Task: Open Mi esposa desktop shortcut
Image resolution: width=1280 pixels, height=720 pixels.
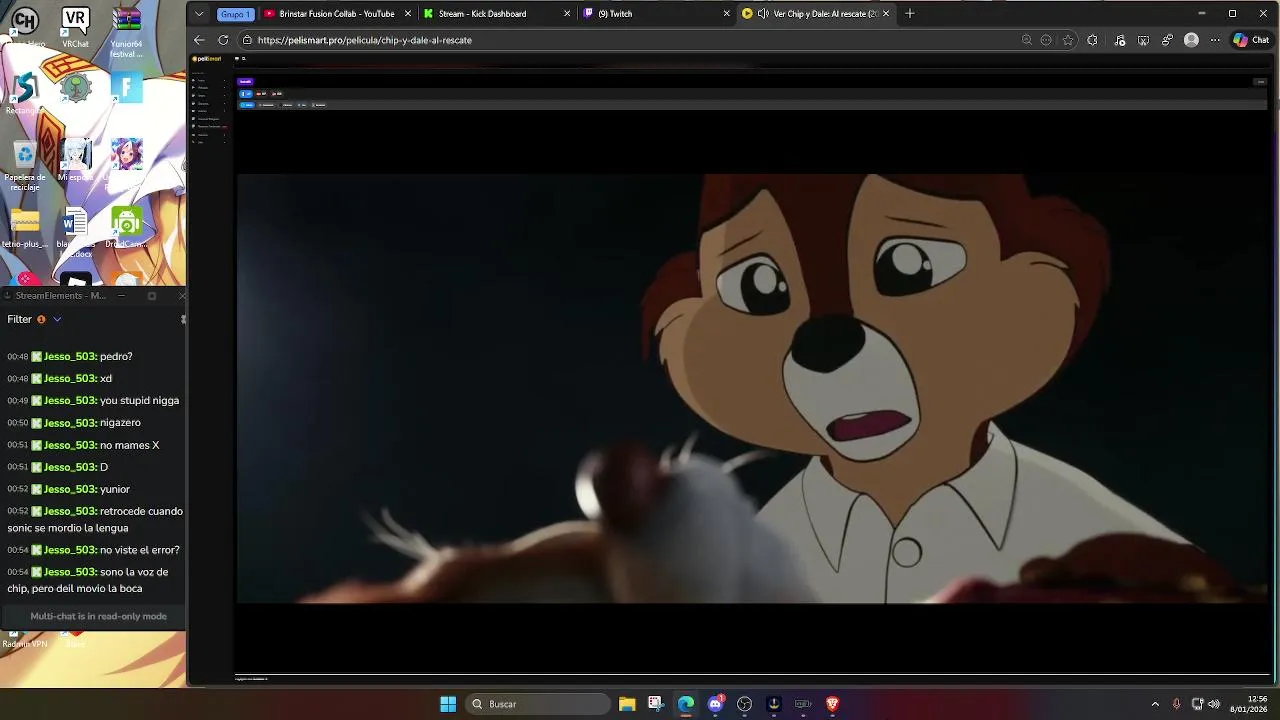Action: pyautogui.click(x=75, y=160)
